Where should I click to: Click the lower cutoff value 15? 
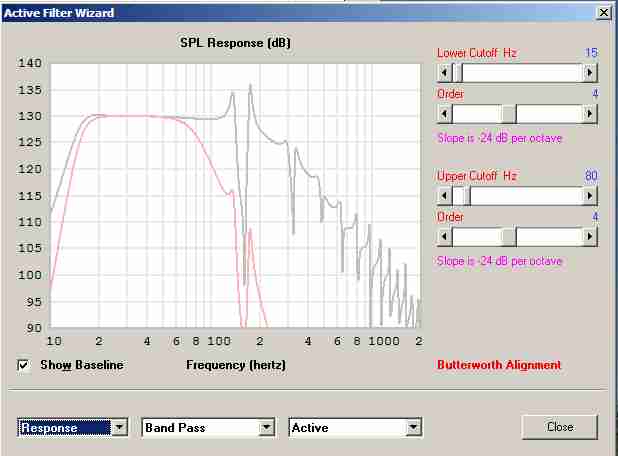click(x=591, y=52)
